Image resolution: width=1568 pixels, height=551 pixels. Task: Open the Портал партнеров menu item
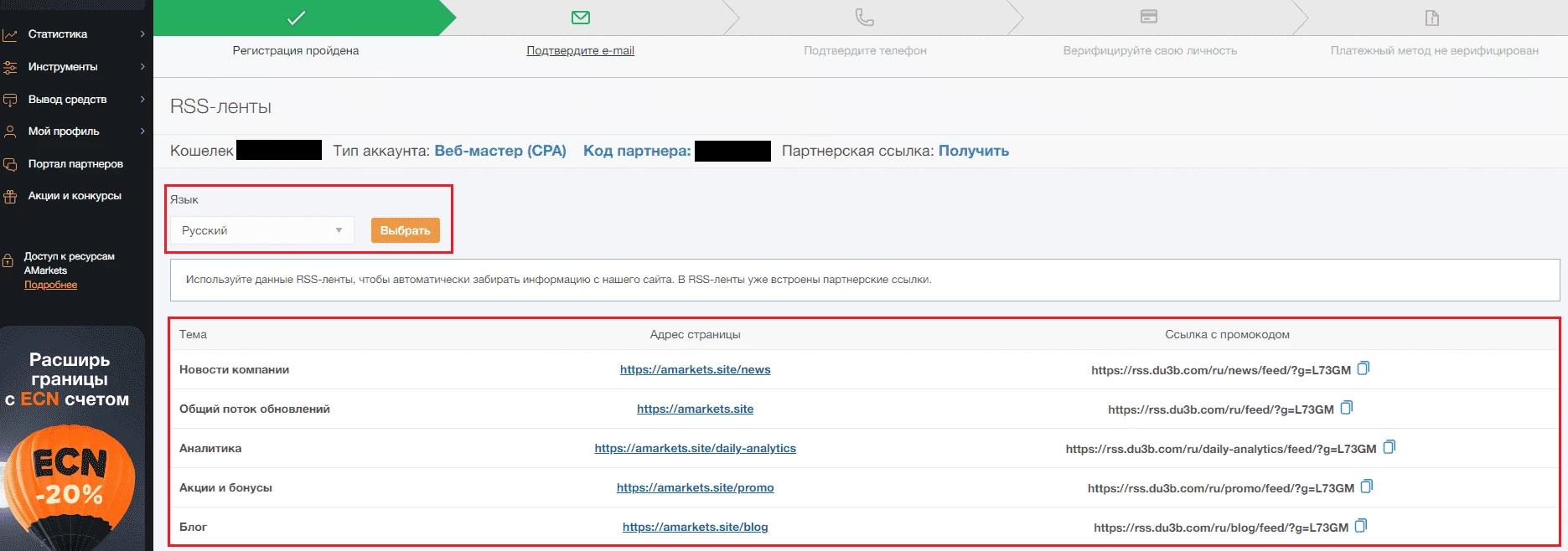click(75, 164)
